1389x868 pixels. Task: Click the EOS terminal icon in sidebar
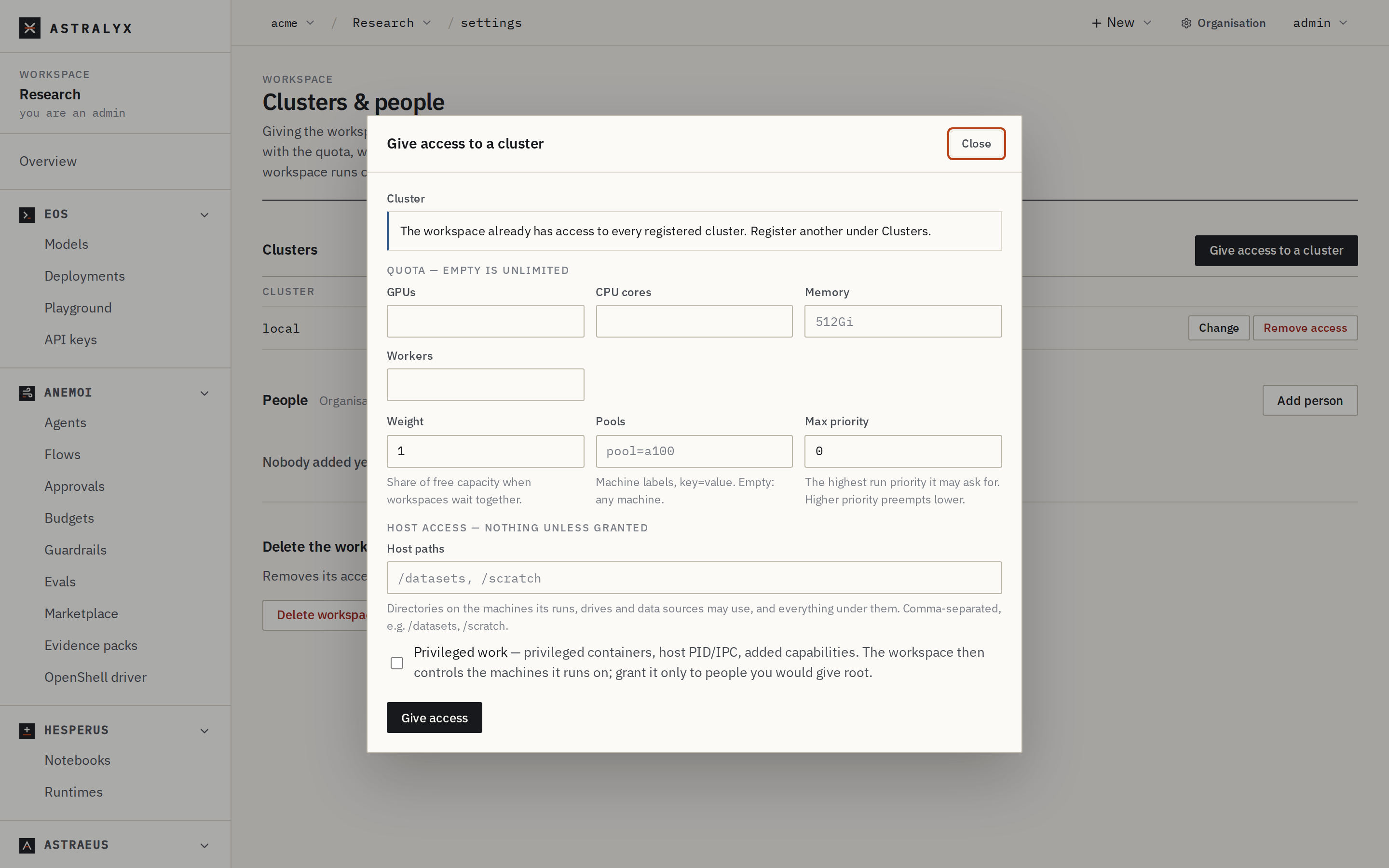coord(27,215)
